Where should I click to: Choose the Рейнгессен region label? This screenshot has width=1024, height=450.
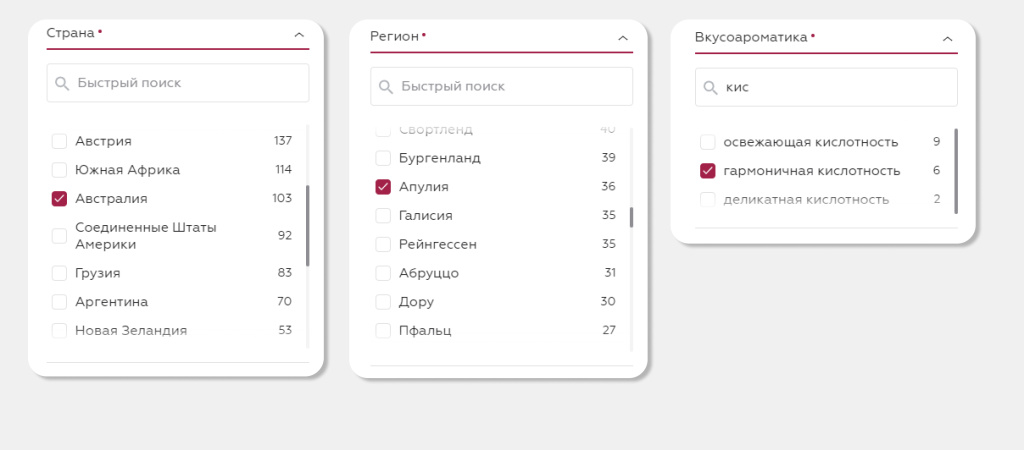pyautogui.click(x=438, y=244)
